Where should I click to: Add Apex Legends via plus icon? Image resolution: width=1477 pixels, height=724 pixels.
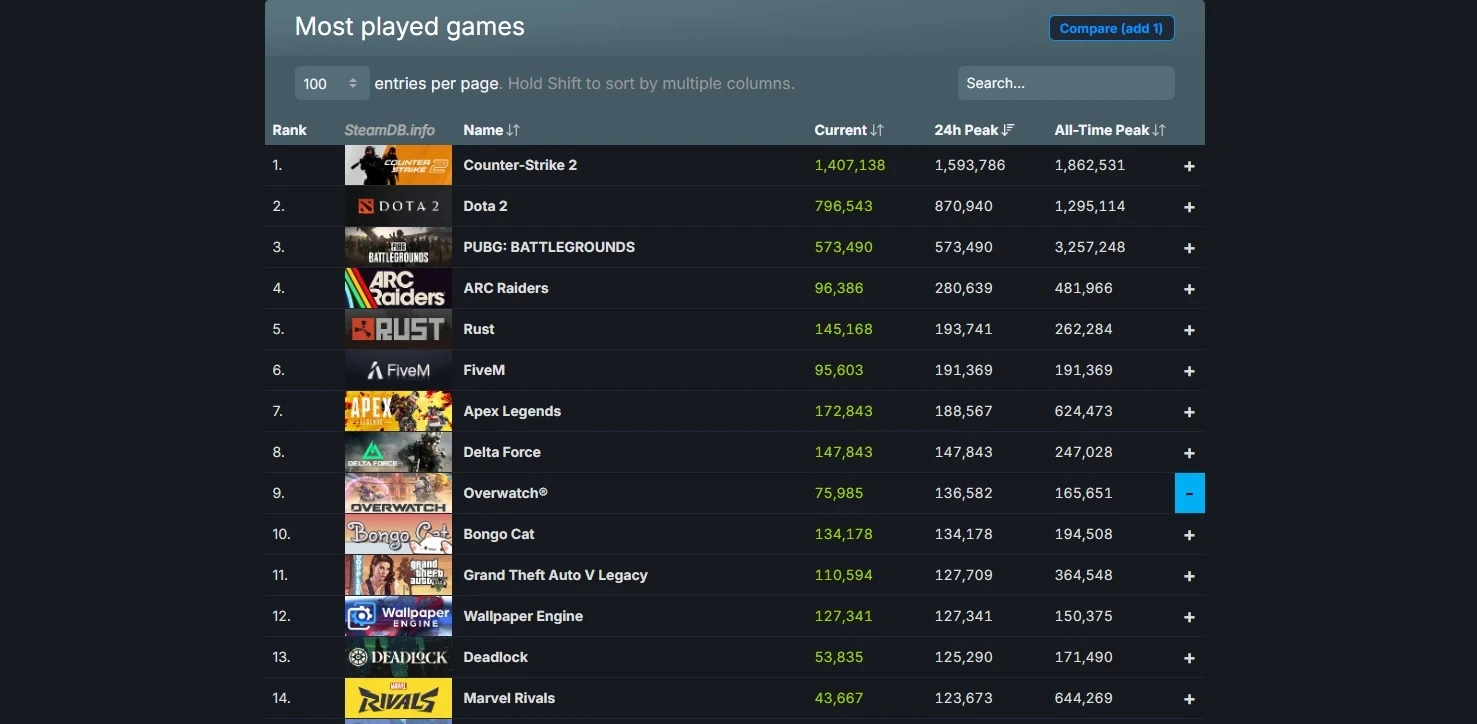point(1189,412)
